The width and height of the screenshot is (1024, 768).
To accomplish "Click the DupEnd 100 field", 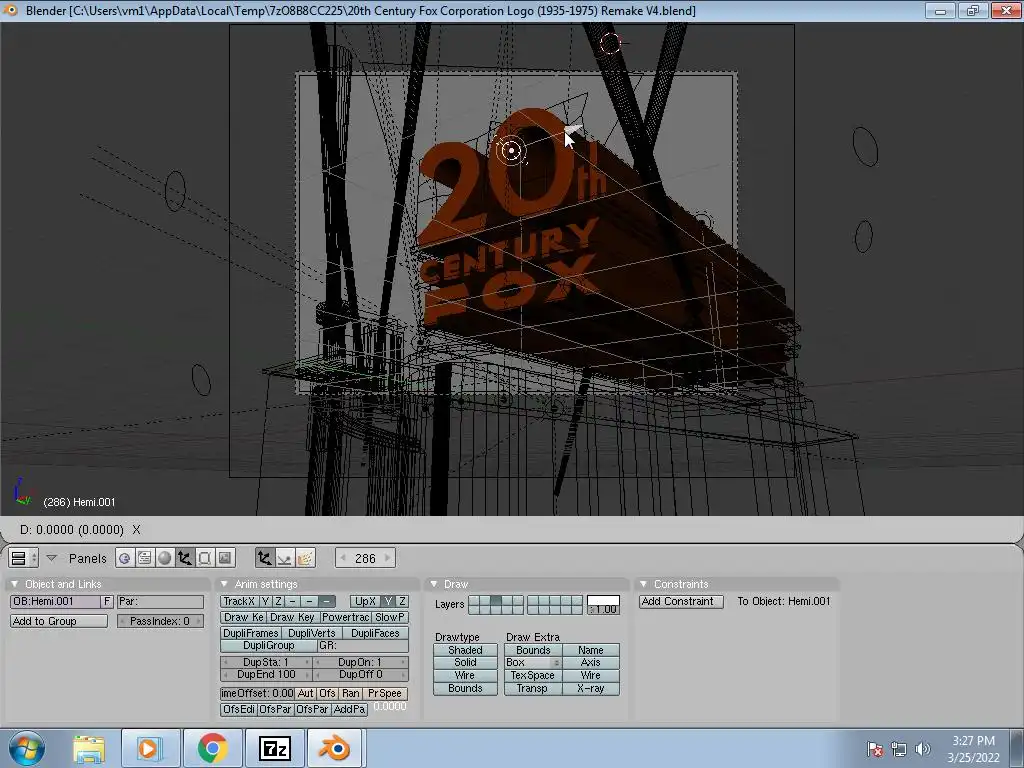I will click(x=266, y=675).
